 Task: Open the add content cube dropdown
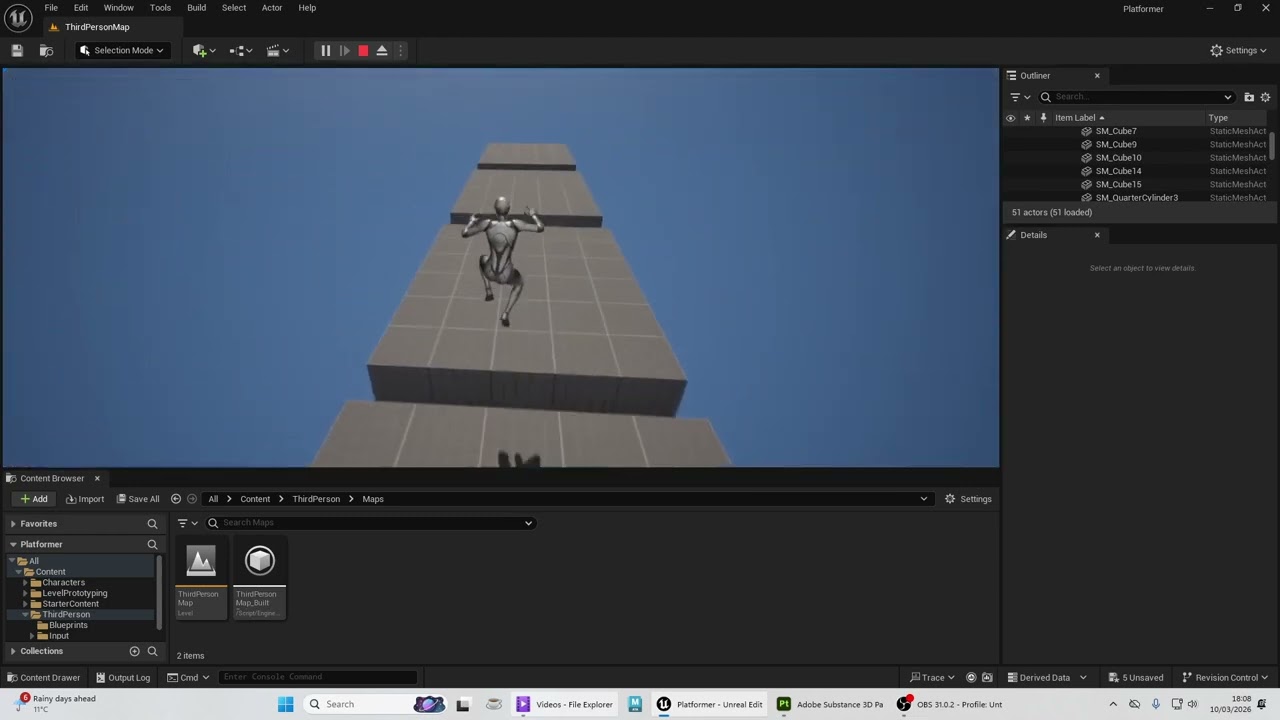click(x=204, y=50)
